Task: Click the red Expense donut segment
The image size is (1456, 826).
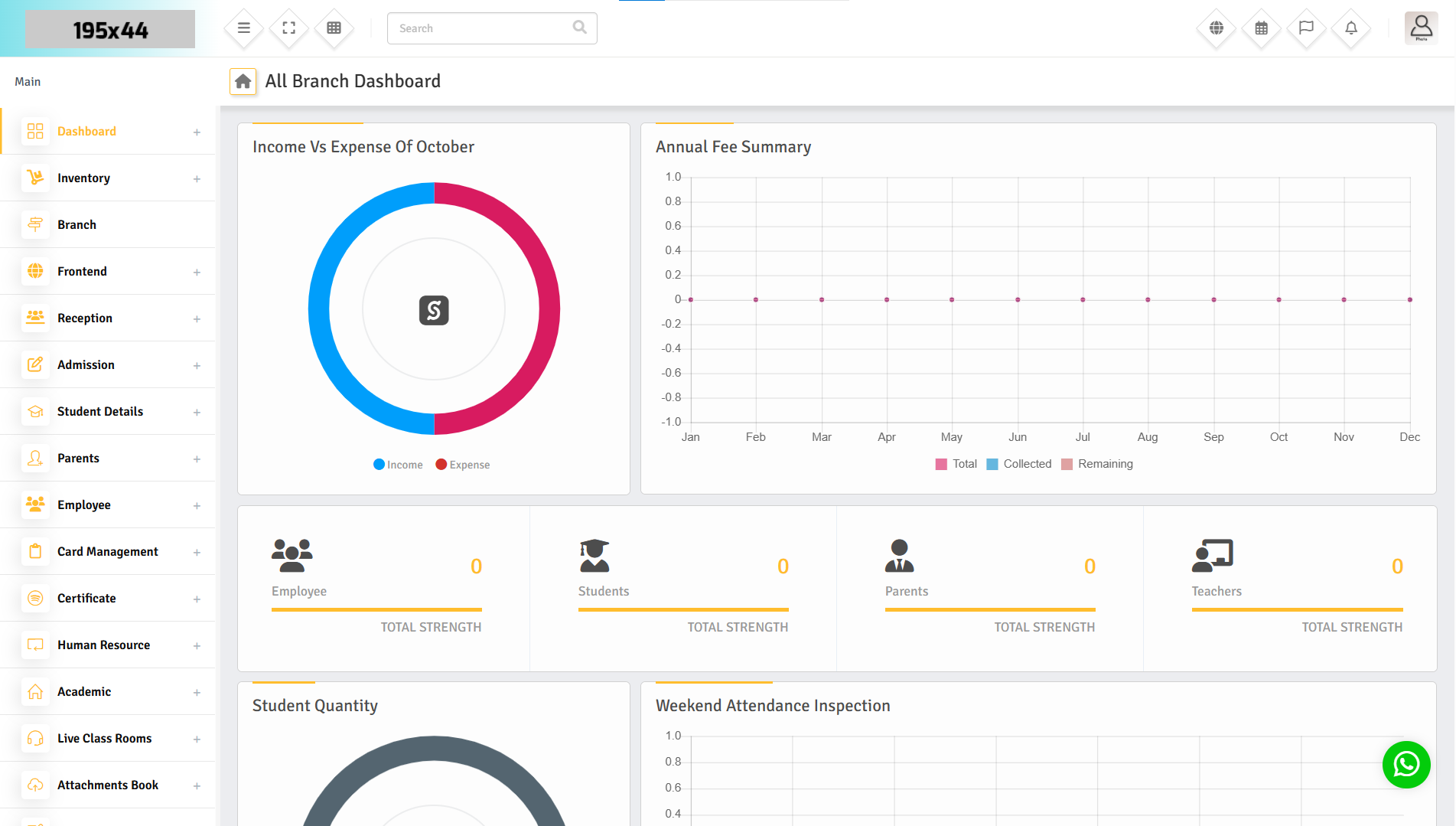Action: [549, 309]
